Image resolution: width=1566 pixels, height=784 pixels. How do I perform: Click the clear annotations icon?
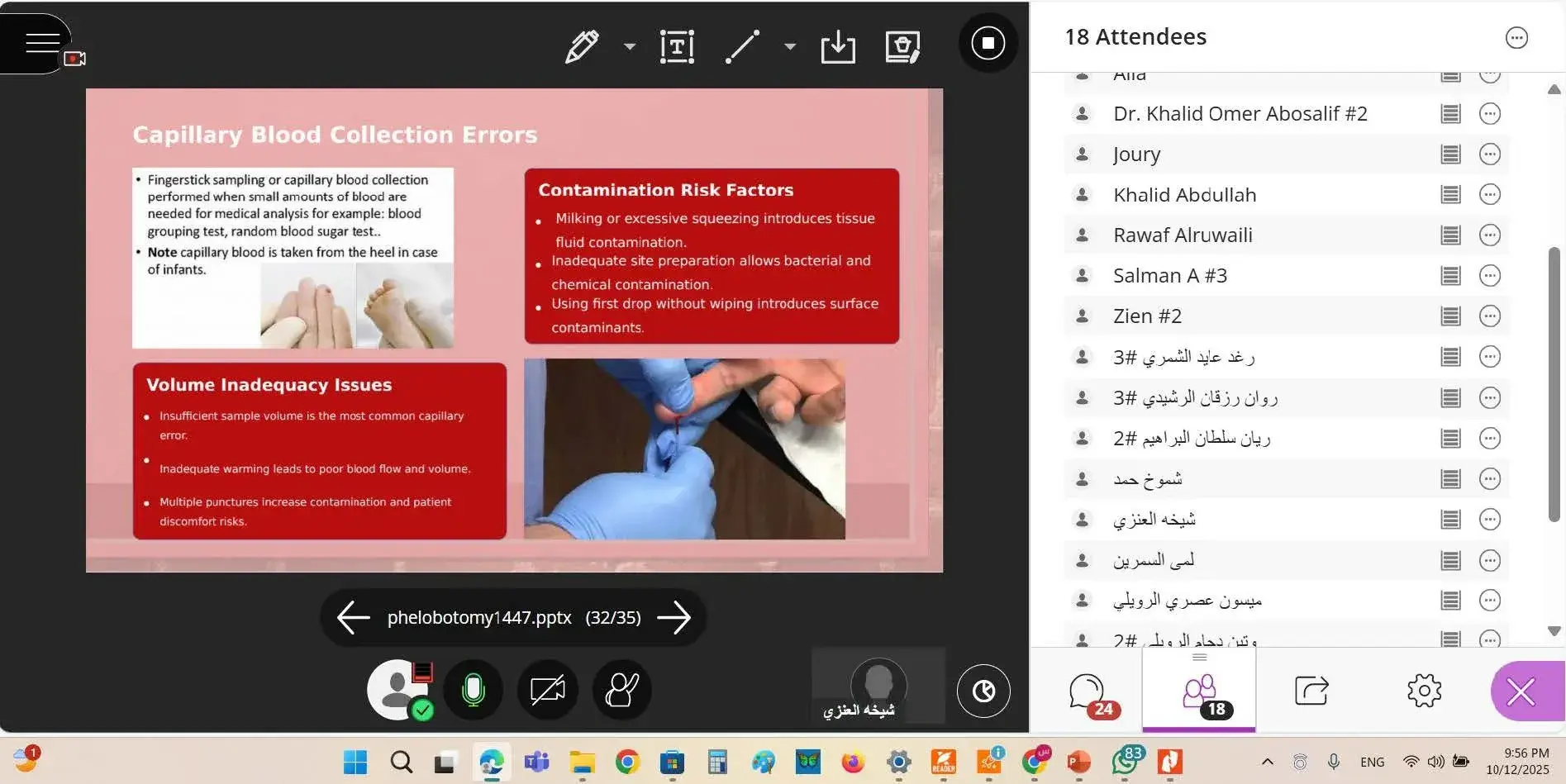[902, 46]
